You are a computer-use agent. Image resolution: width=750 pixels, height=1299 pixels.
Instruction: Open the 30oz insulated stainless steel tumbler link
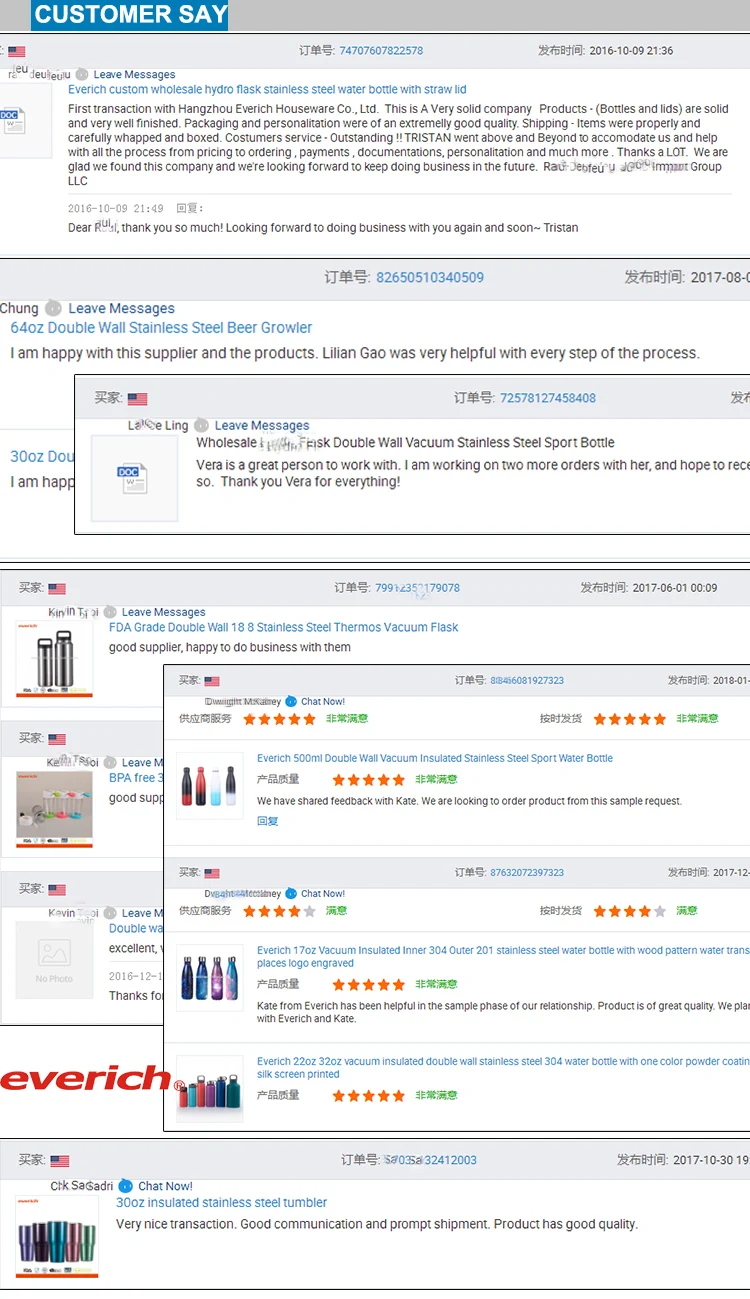(221, 1203)
